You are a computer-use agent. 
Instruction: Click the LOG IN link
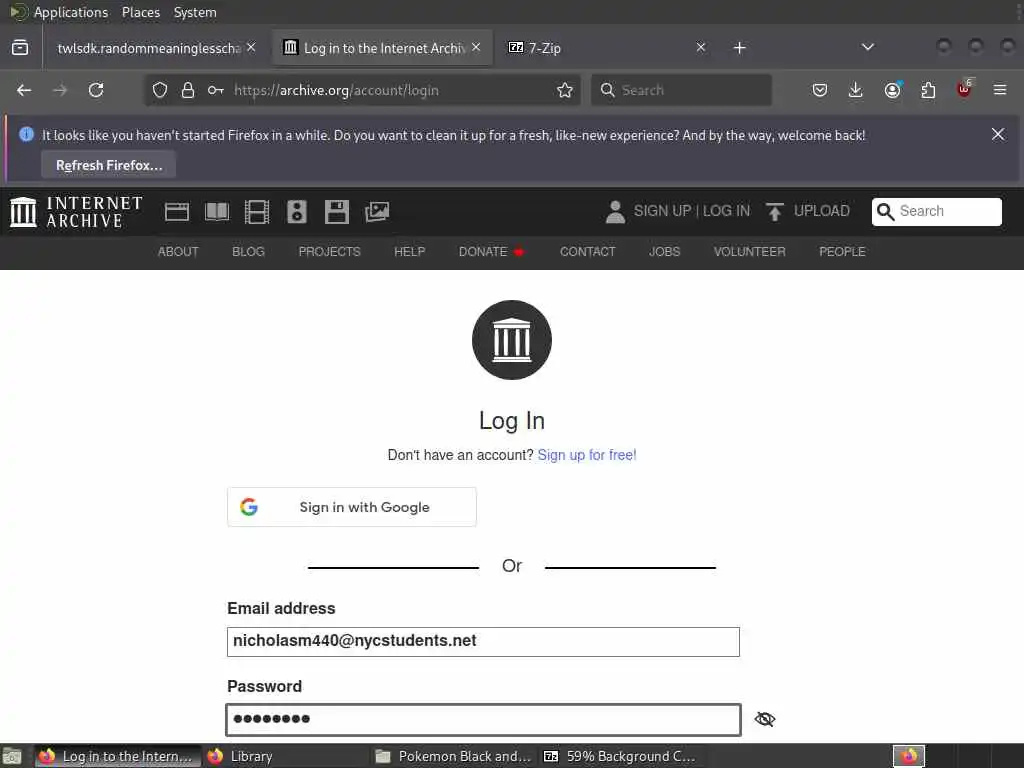(x=726, y=211)
